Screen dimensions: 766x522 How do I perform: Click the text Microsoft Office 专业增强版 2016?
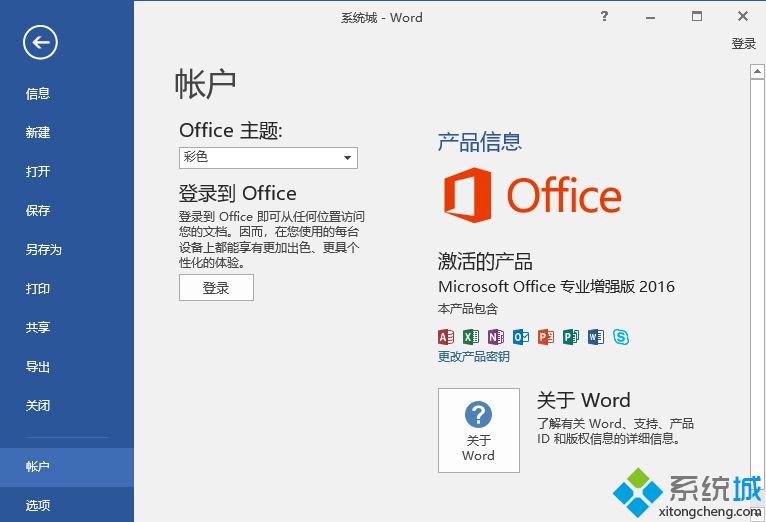[x=556, y=286]
